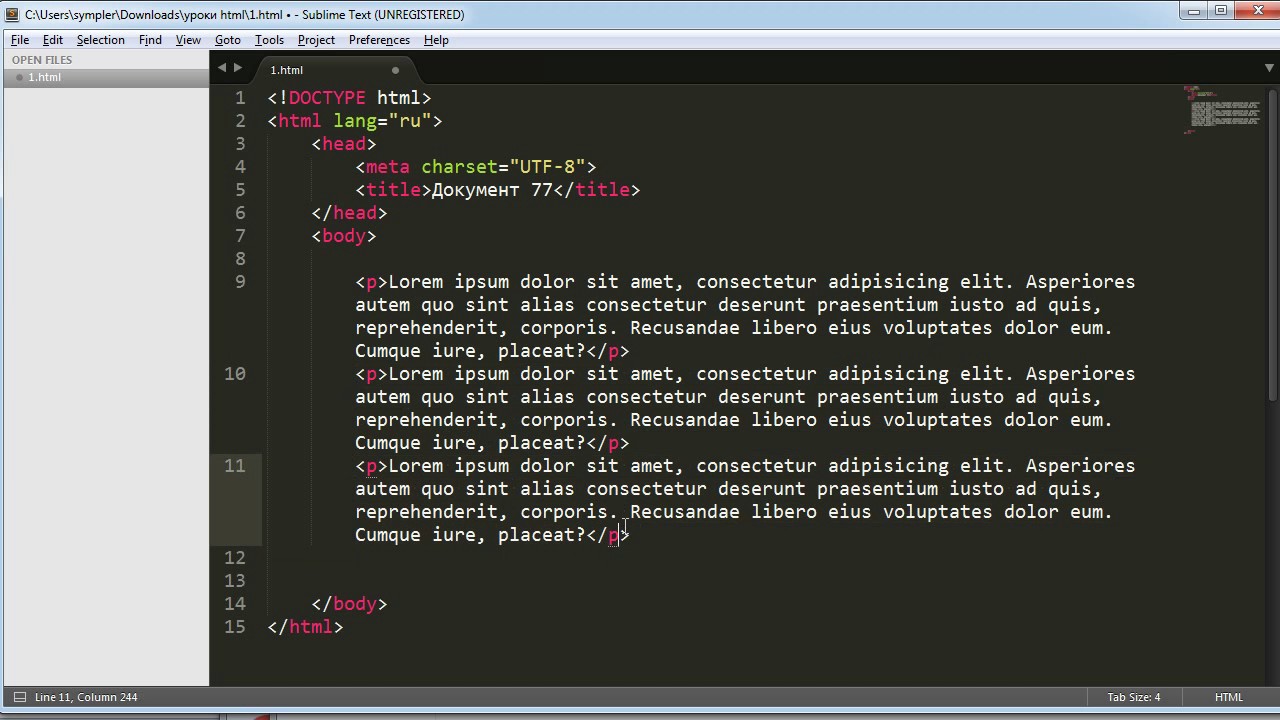Screen dimensions: 1280x720
Task: Open the Tools menu
Action: (x=269, y=40)
